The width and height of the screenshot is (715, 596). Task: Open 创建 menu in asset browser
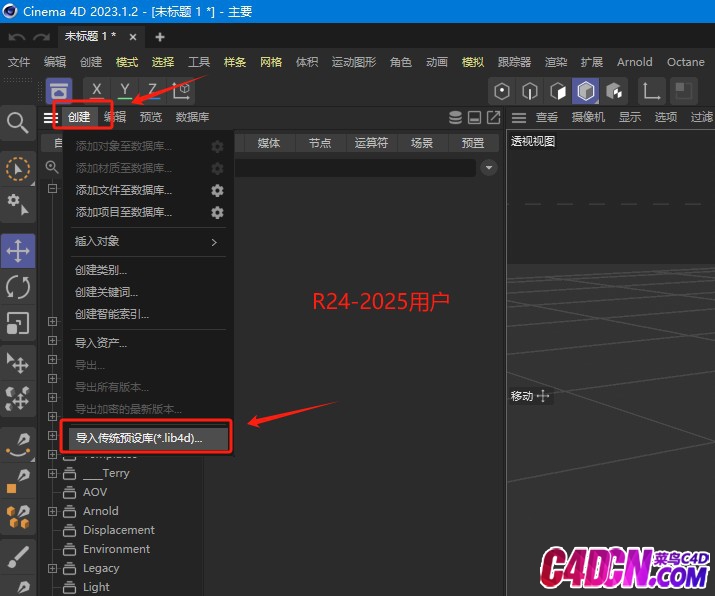pos(79,117)
